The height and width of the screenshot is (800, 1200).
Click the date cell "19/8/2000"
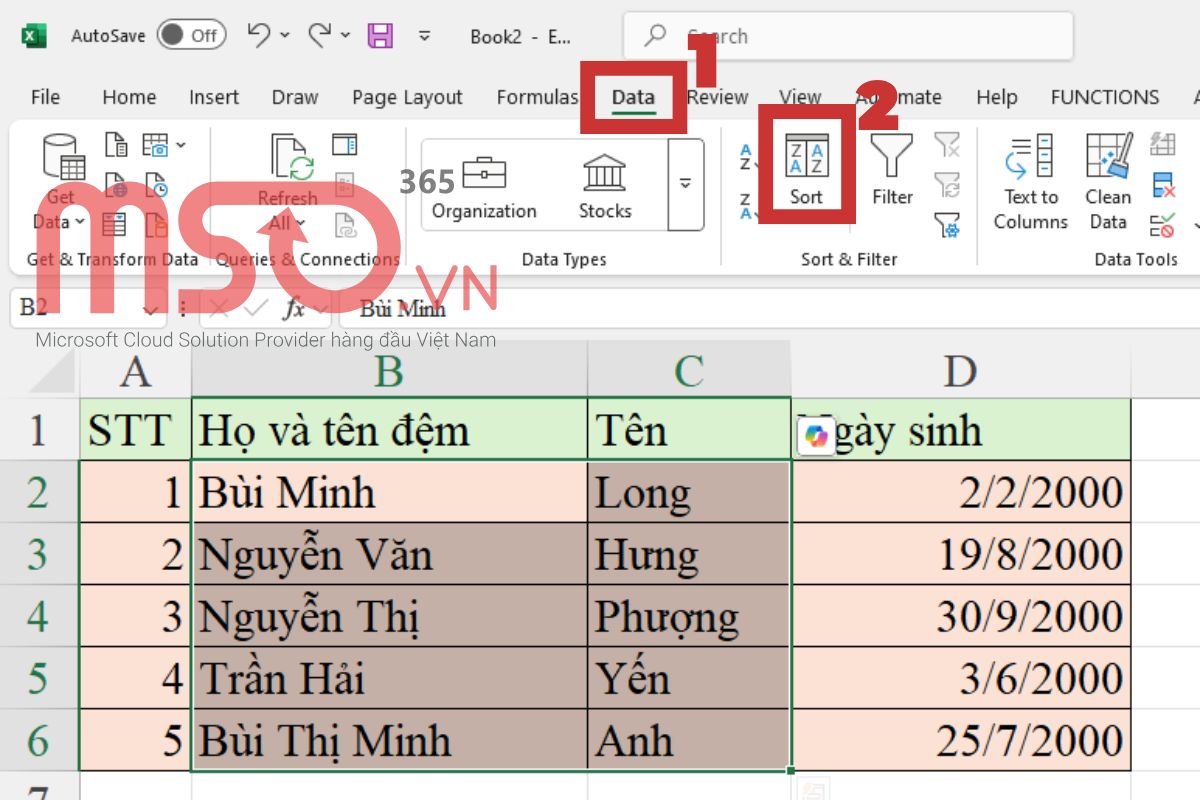[x=960, y=554]
